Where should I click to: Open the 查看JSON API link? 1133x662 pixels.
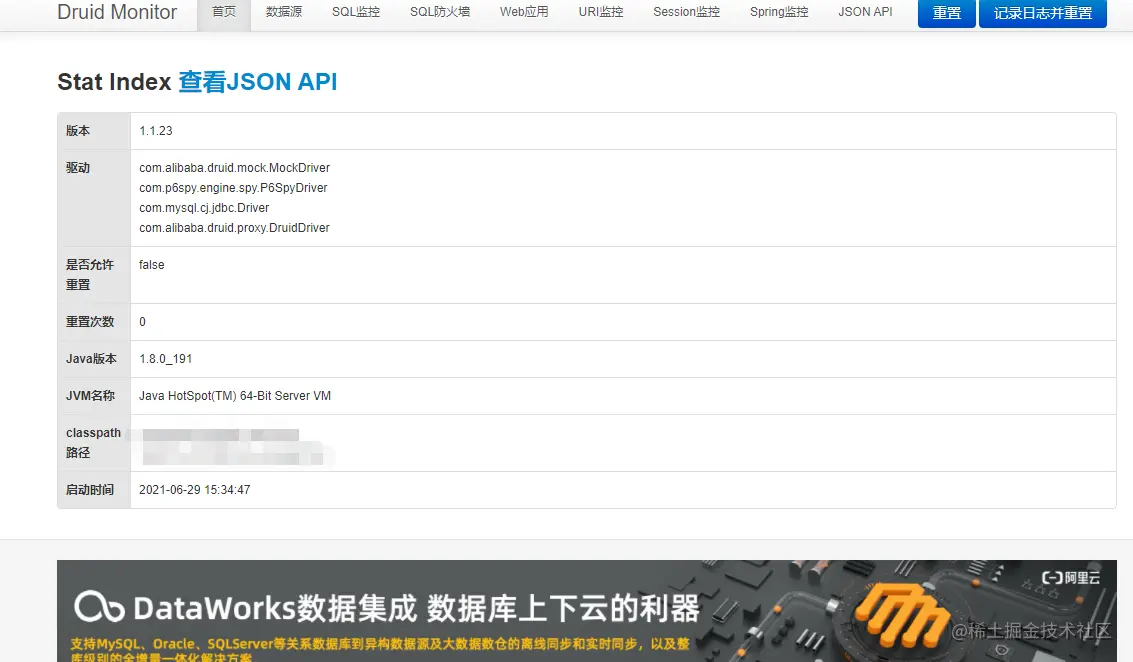coord(258,82)
